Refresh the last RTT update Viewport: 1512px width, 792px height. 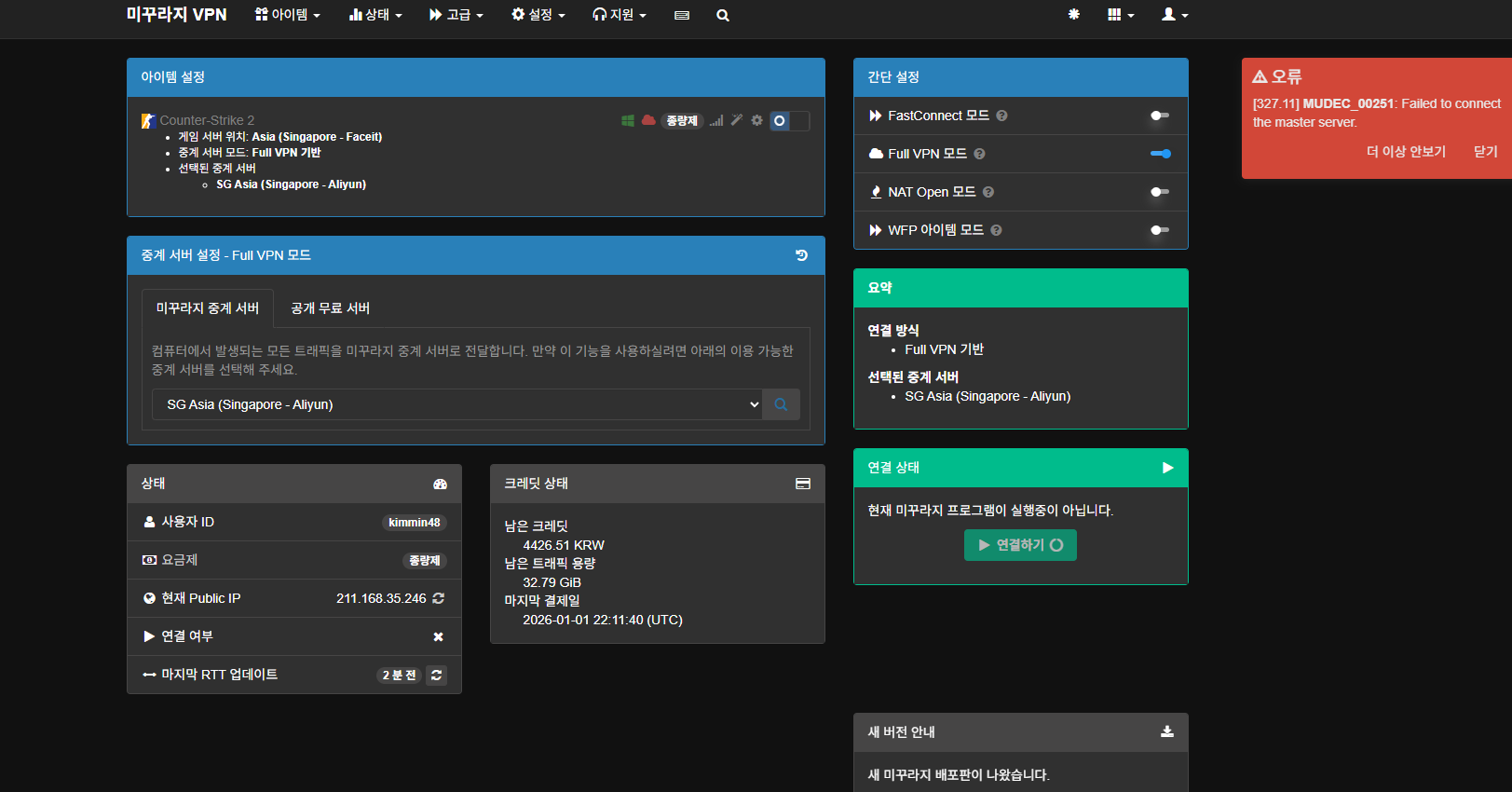pos(436,676)
